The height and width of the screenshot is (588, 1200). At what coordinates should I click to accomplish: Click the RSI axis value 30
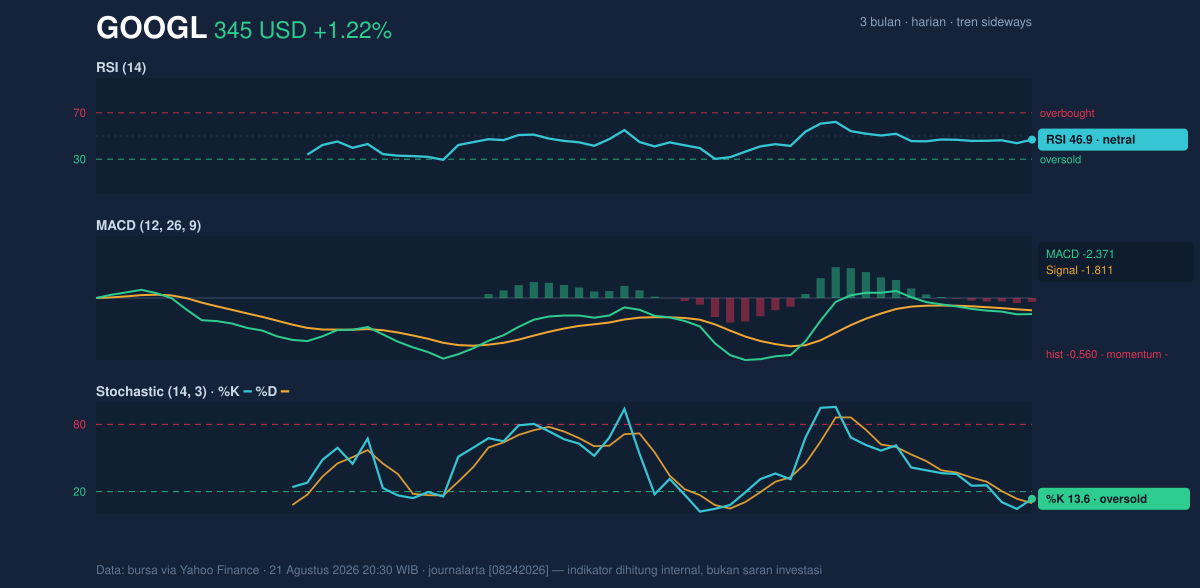point(79,159)
